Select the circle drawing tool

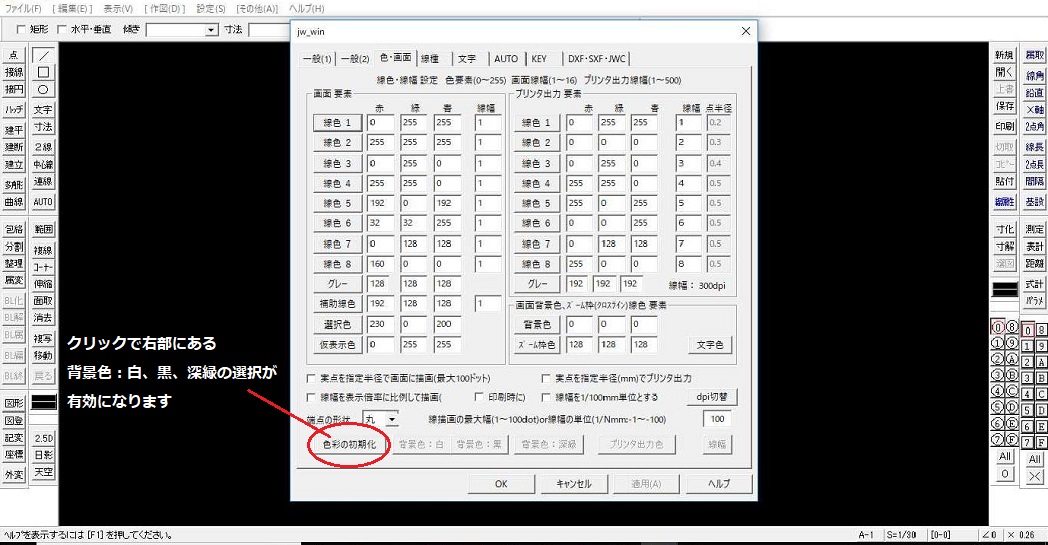[x=43, y=89]
